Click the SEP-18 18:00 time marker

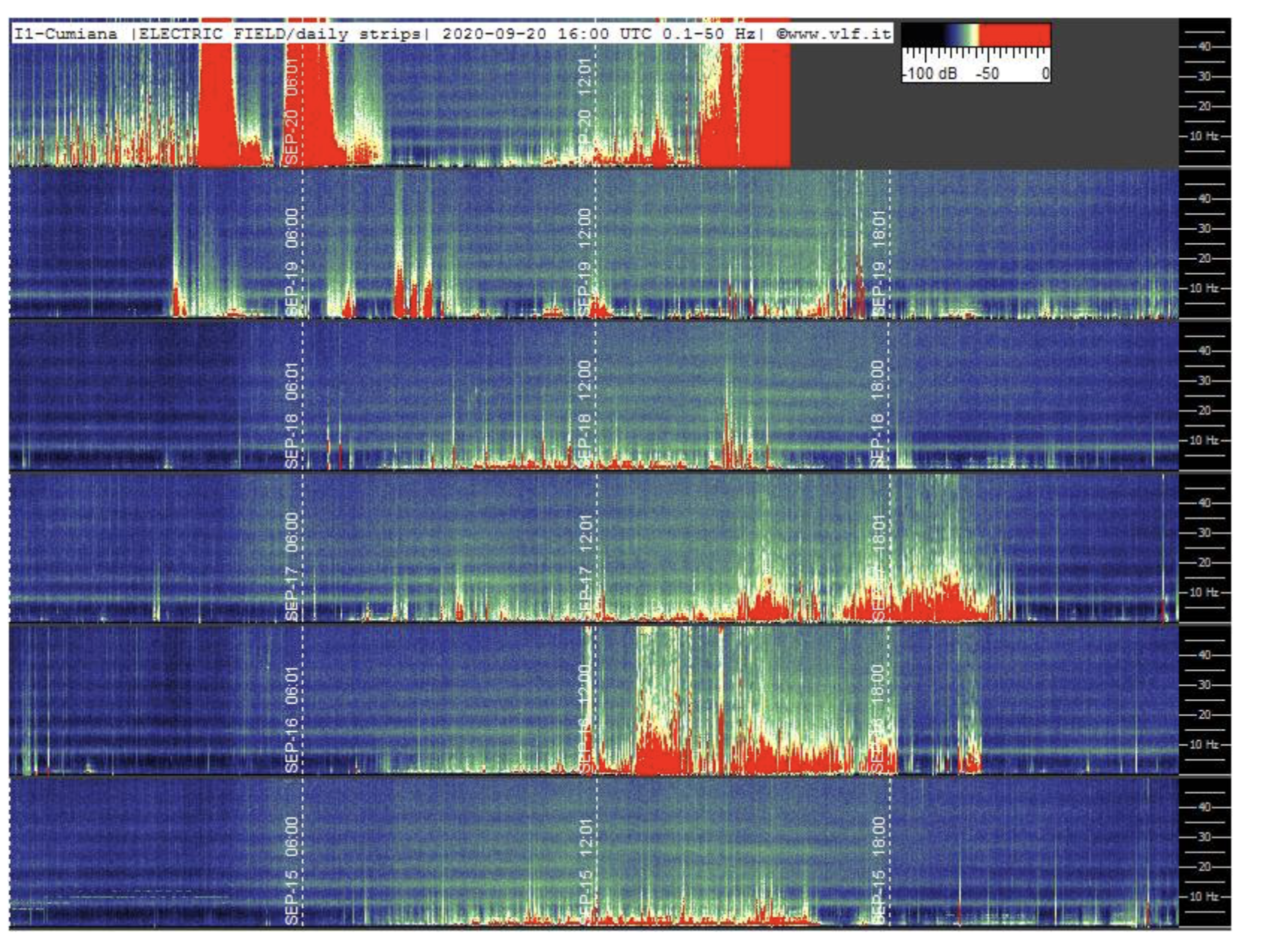(879, 415)
